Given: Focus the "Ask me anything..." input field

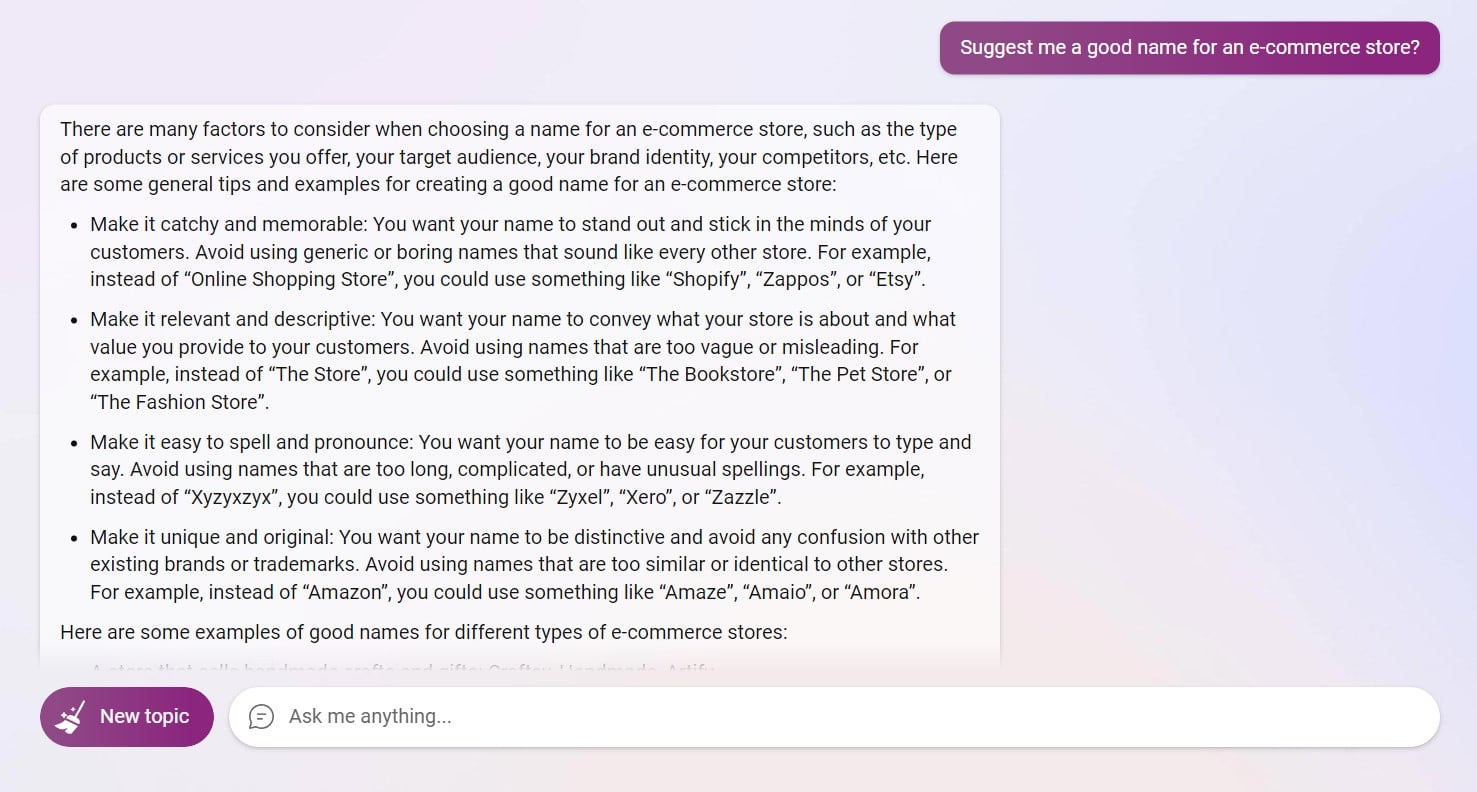Looking at the screenshot, I should [x=840, y=717].
